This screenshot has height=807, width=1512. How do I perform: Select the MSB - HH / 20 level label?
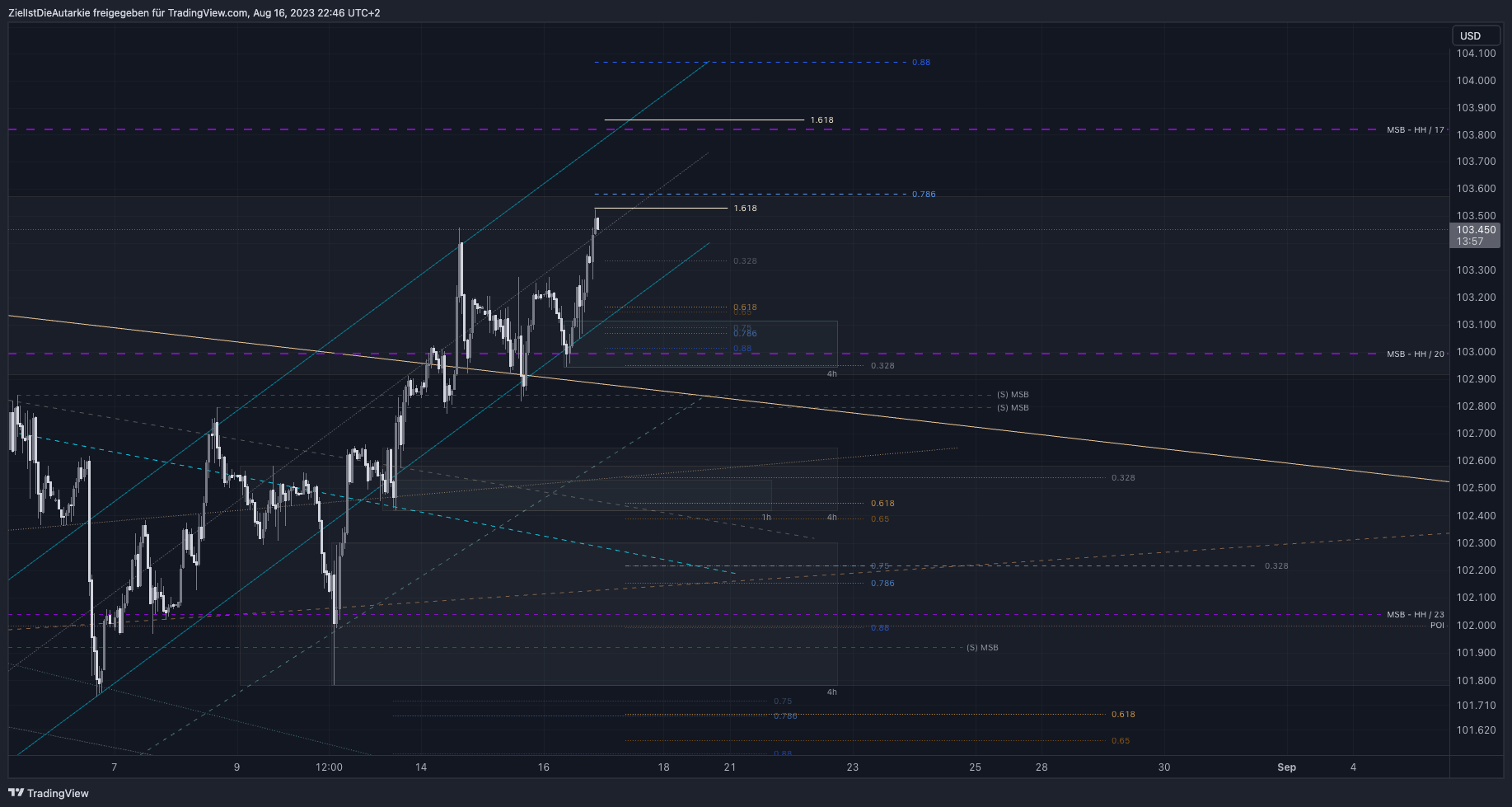pos(1416,354)
